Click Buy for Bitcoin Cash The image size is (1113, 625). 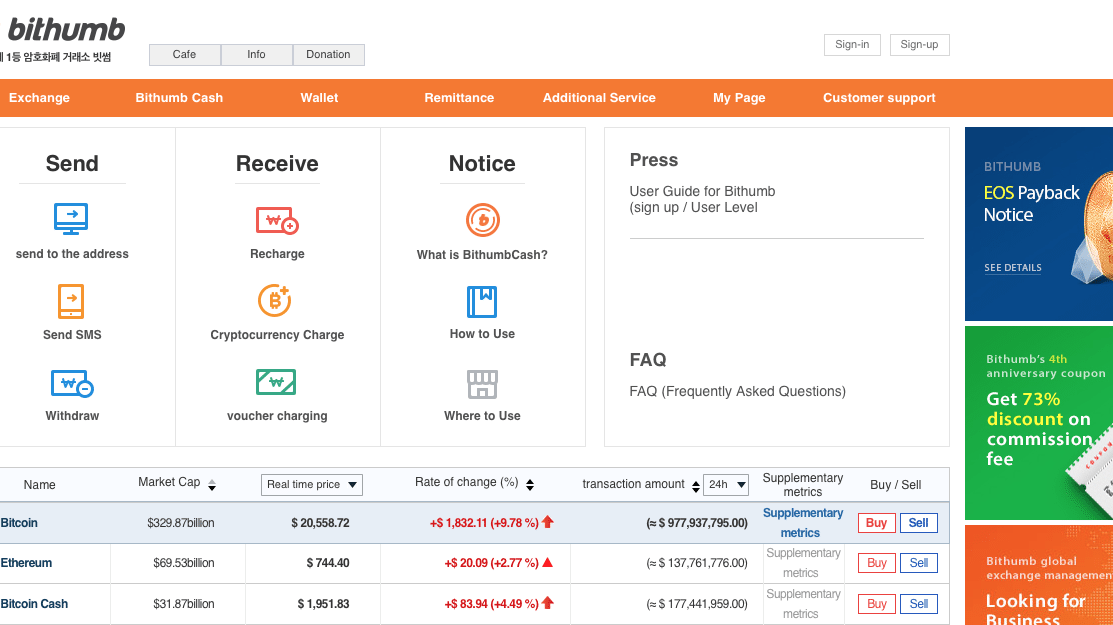(x=877, y=604)
